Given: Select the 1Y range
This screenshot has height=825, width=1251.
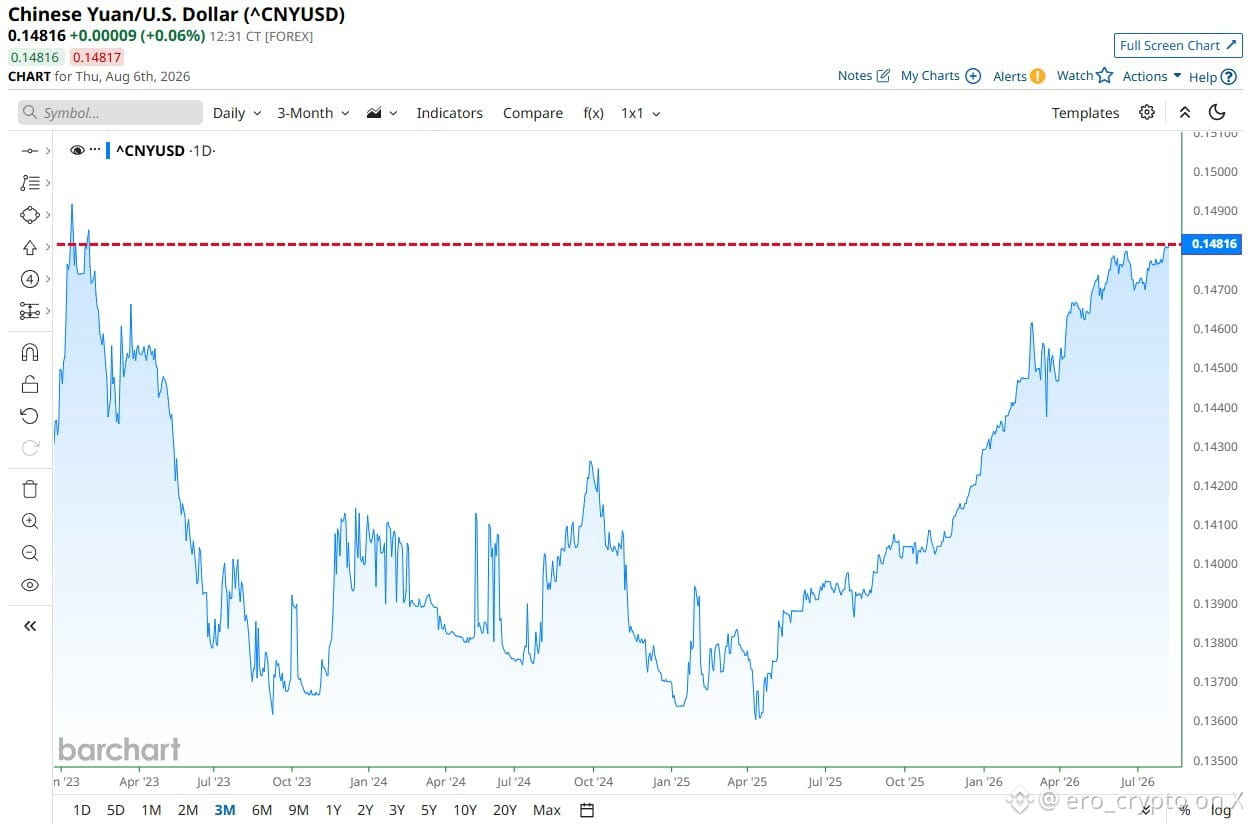Looking at the screenshot, I should [x=333, y=810].
